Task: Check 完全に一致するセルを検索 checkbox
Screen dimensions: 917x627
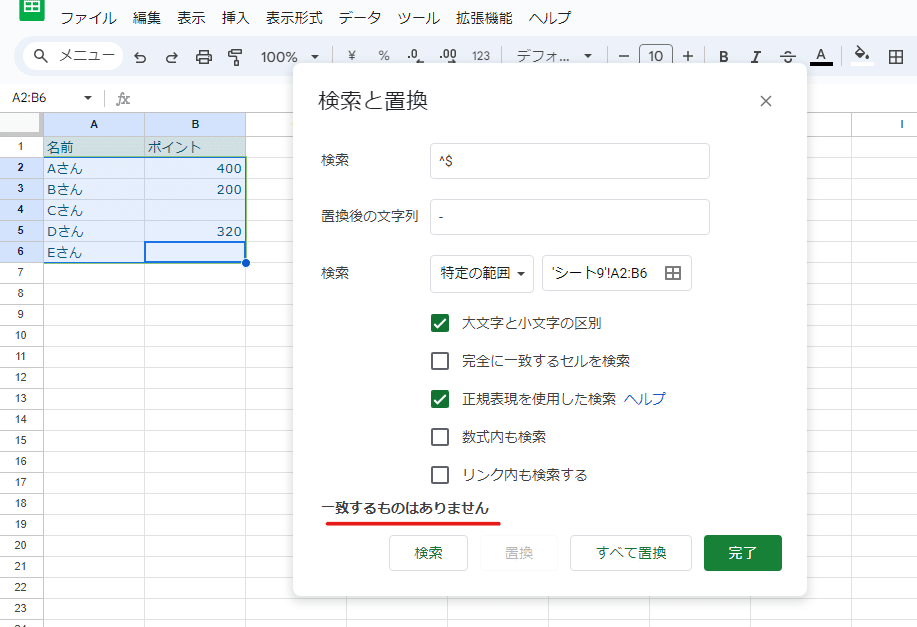Action: tap(440, 361)
